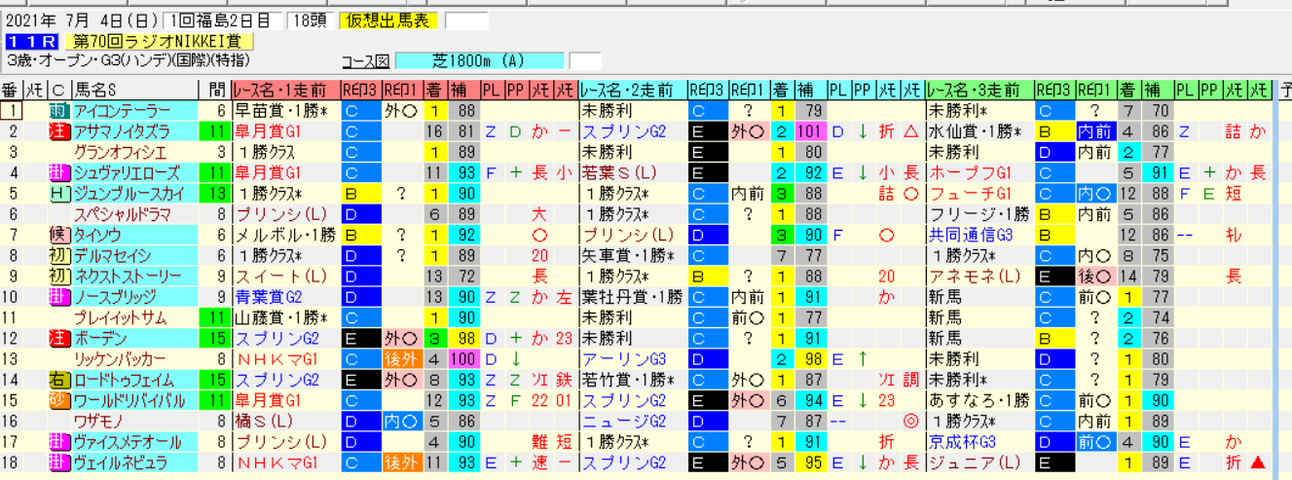
Task: Click the アネモネ(L) race cell
Action: [979, 276]
